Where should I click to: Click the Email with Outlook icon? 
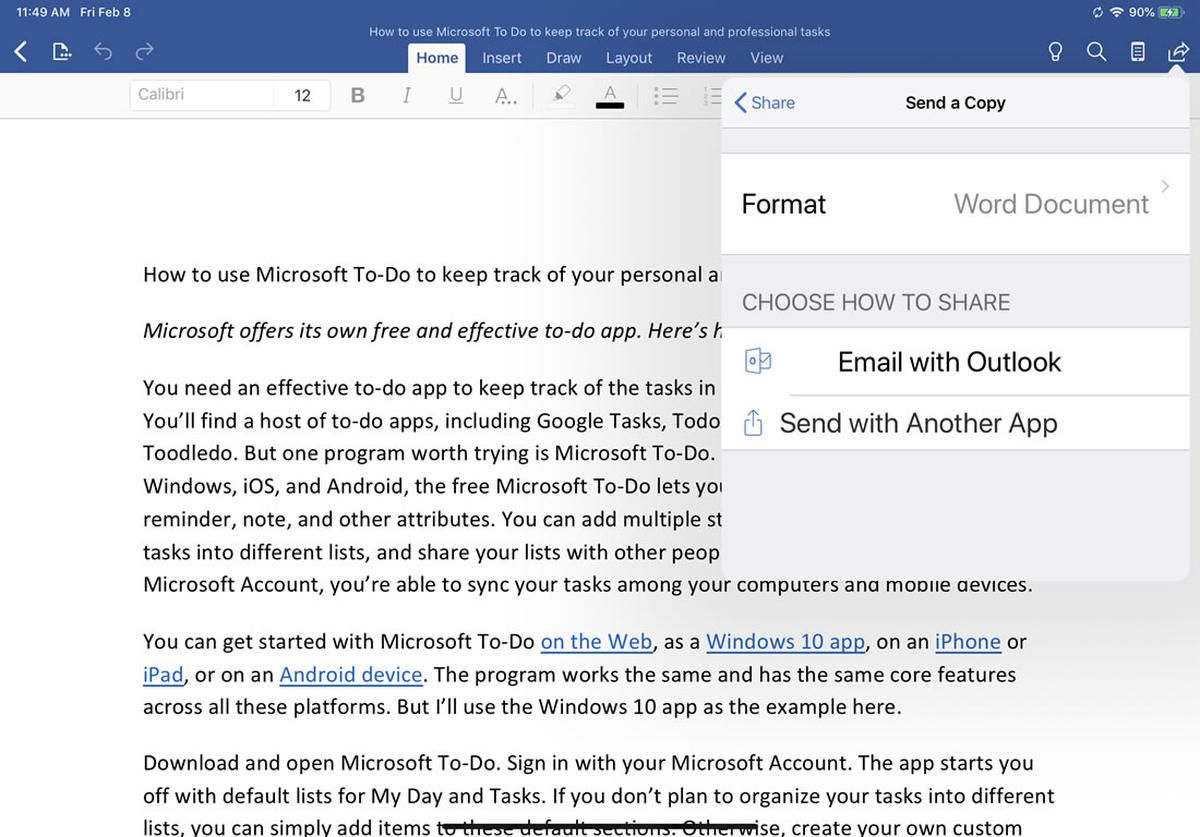click(757, 361)
